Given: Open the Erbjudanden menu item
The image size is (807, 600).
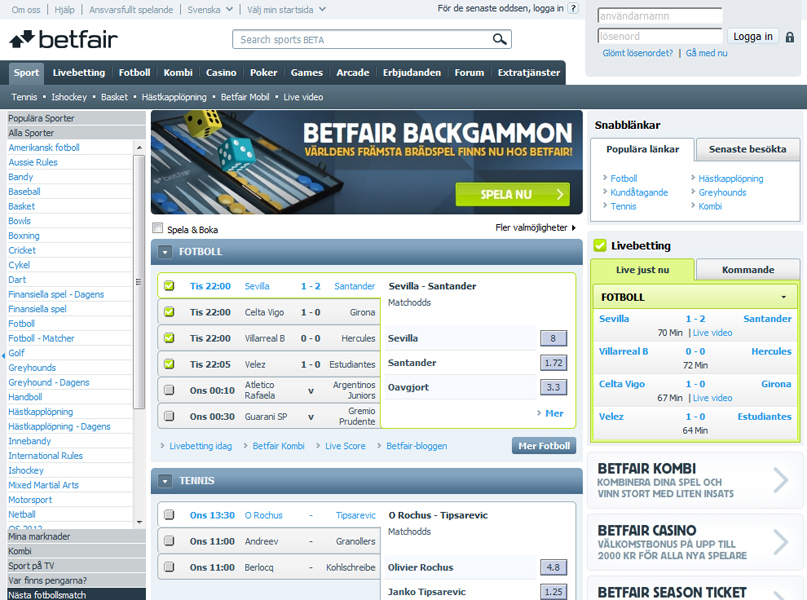Looking at the screenshot, I should (412, 73).
